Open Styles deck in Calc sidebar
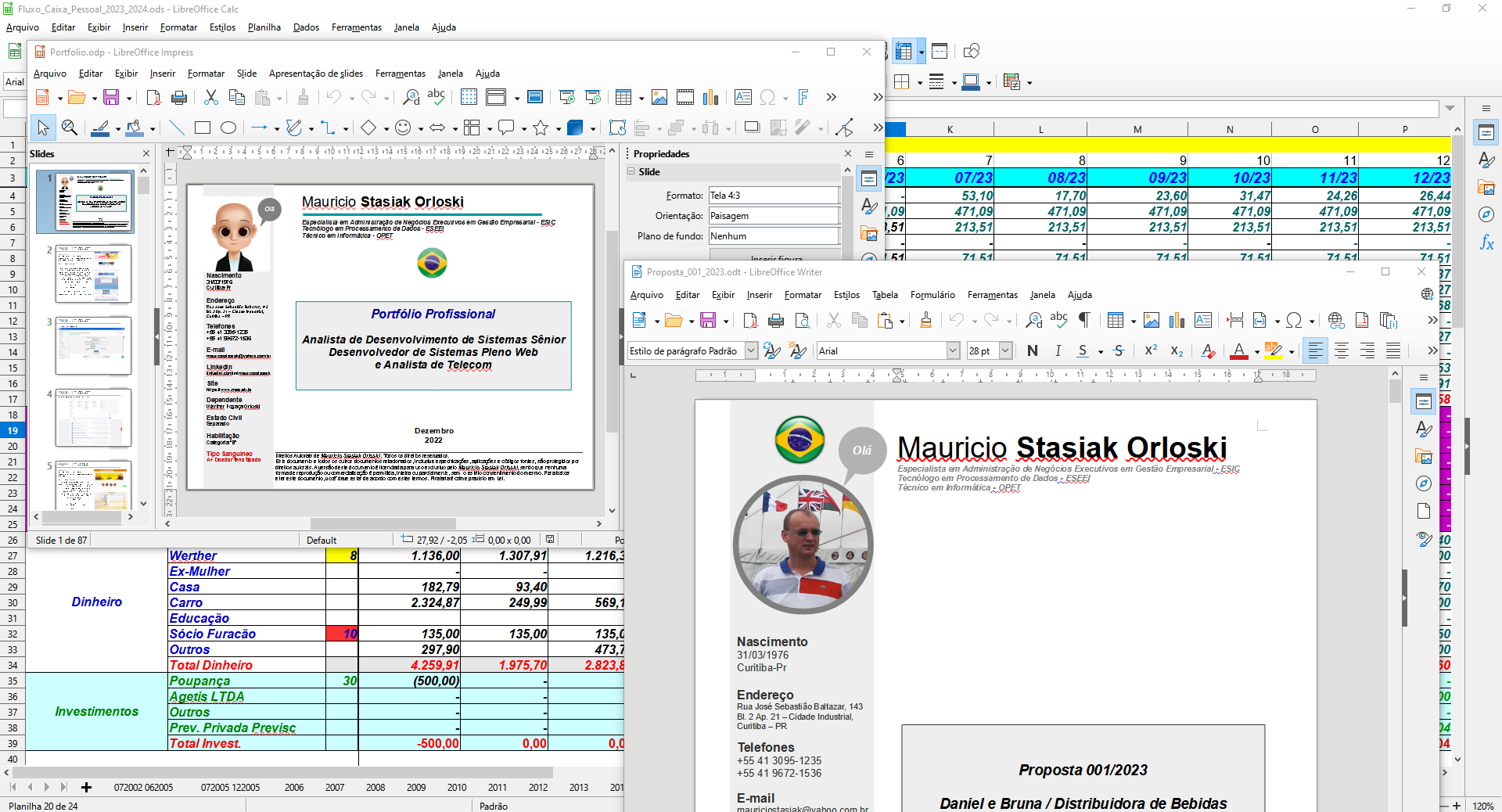 click(1486, 160)
